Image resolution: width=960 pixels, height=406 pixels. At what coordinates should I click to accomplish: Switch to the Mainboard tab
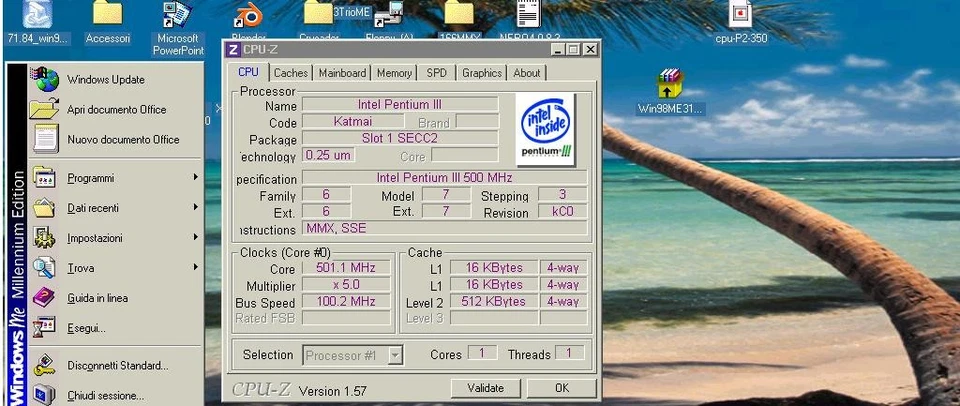click(342, 73)
